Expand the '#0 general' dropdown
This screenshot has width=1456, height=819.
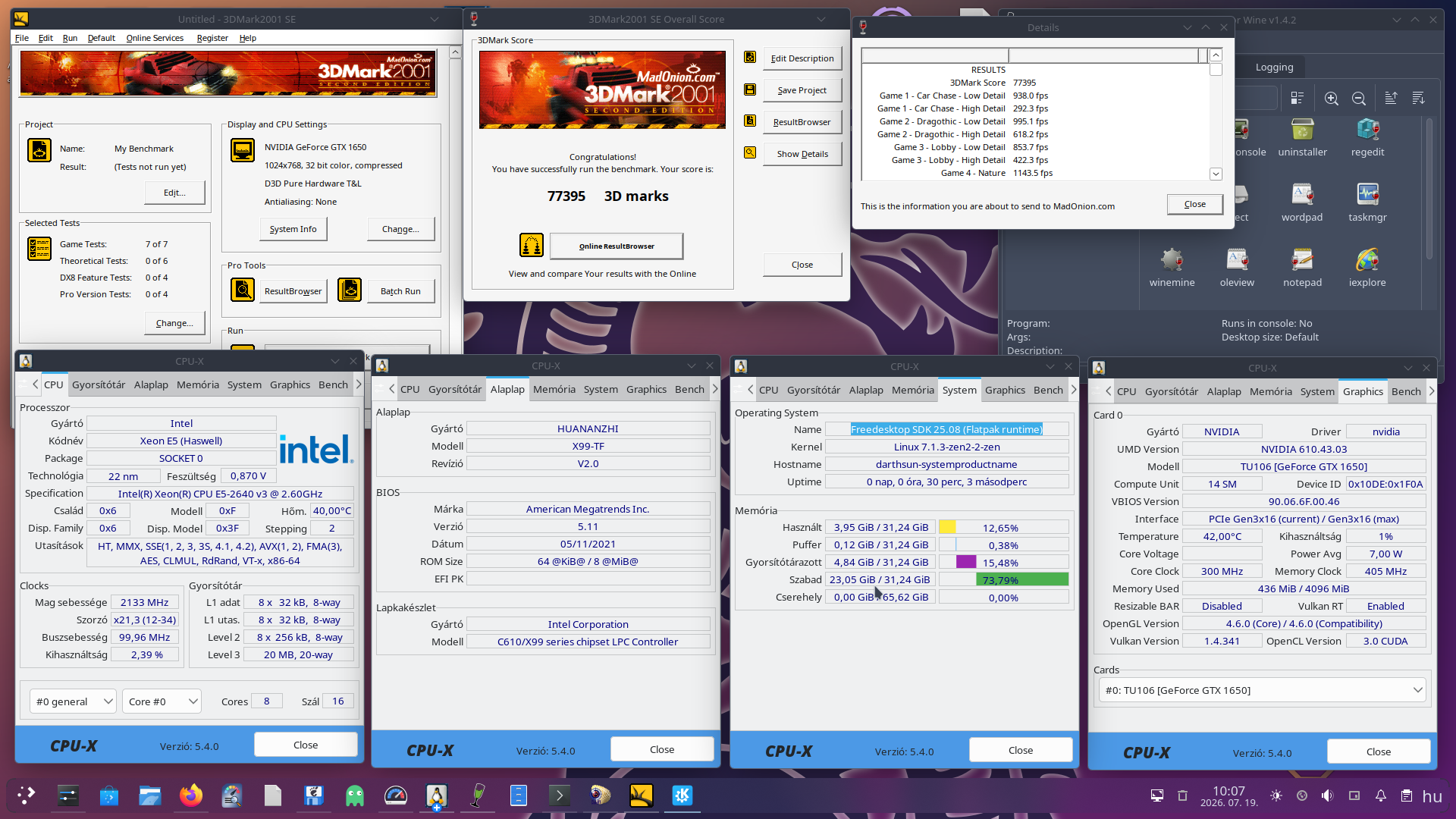(73, 701)
